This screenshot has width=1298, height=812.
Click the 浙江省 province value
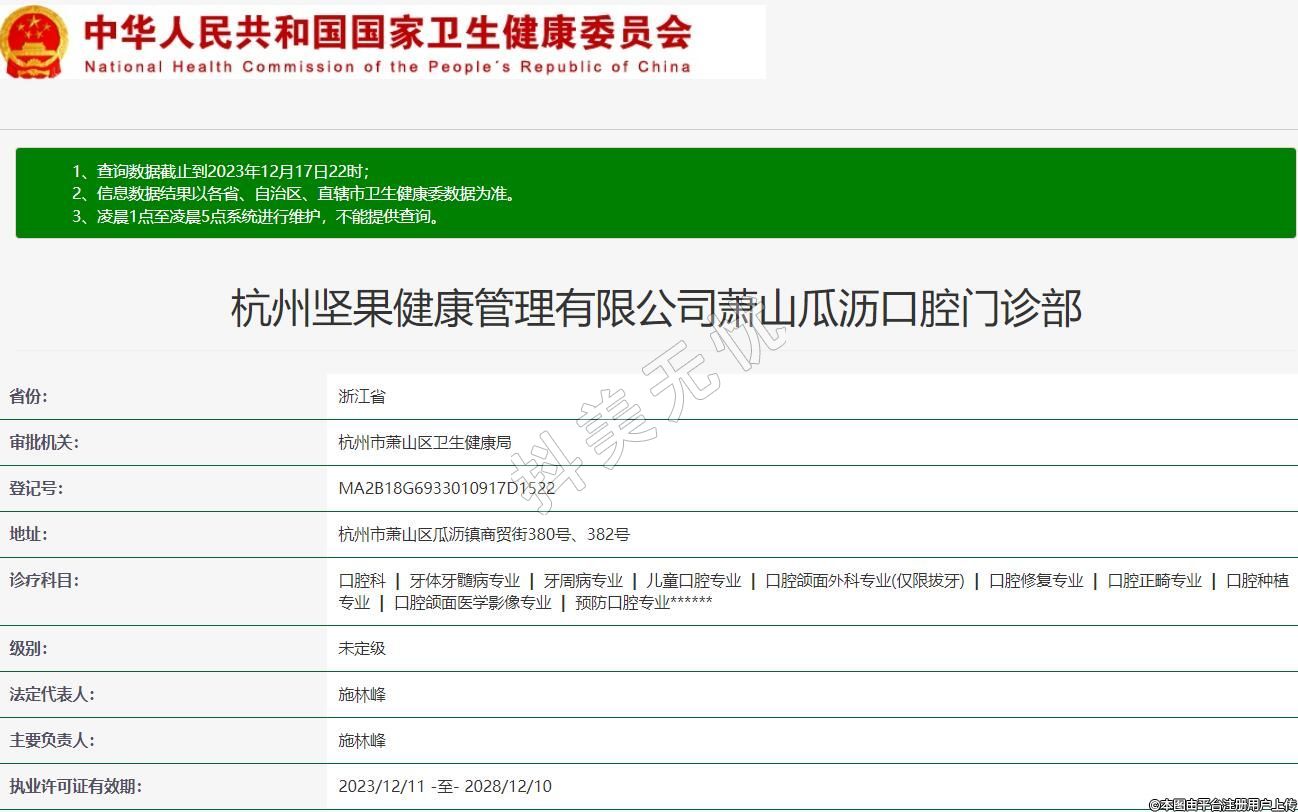point(362,396)
